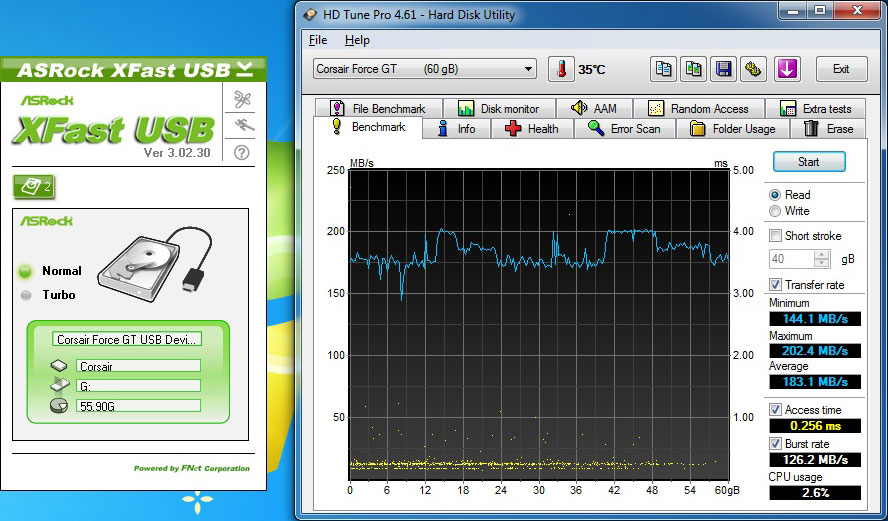Save screenshot floppy disk icon
This screenshot has height=521, width=888.
723,69
